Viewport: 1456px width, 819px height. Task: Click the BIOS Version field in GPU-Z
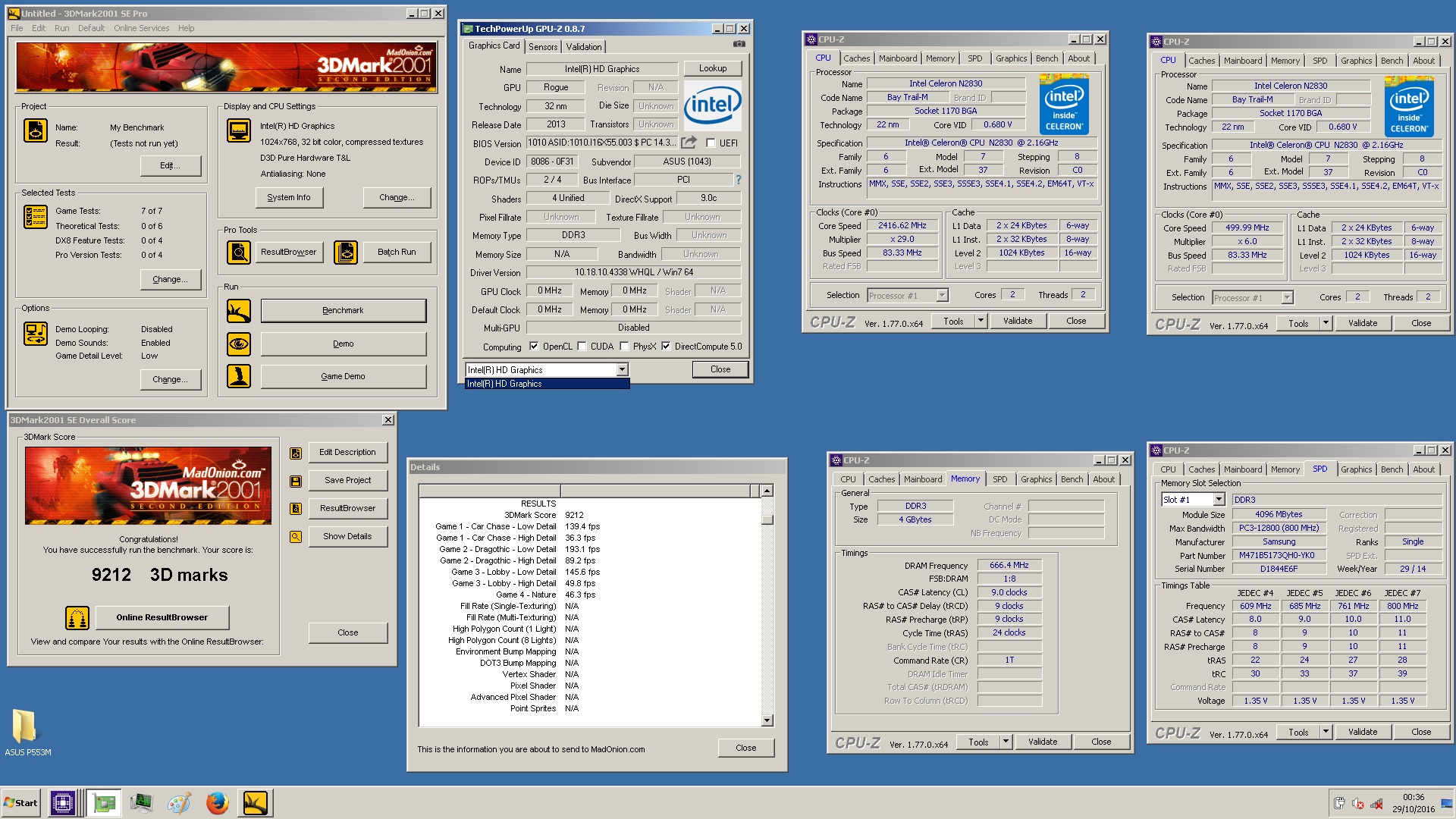[x=602, y=143]
